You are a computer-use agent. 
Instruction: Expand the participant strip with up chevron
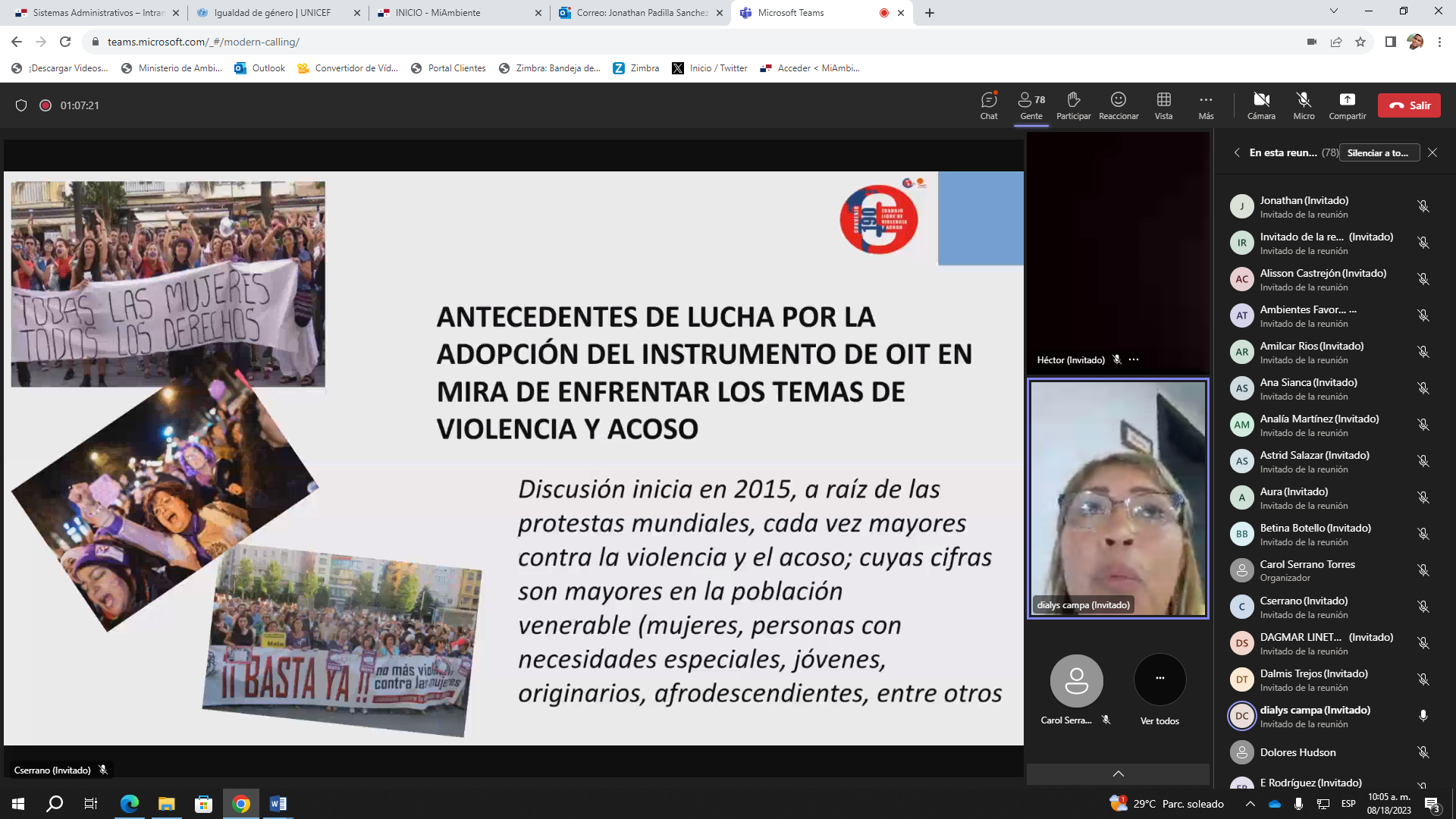pyautogui.click(x=1118, y=773)
